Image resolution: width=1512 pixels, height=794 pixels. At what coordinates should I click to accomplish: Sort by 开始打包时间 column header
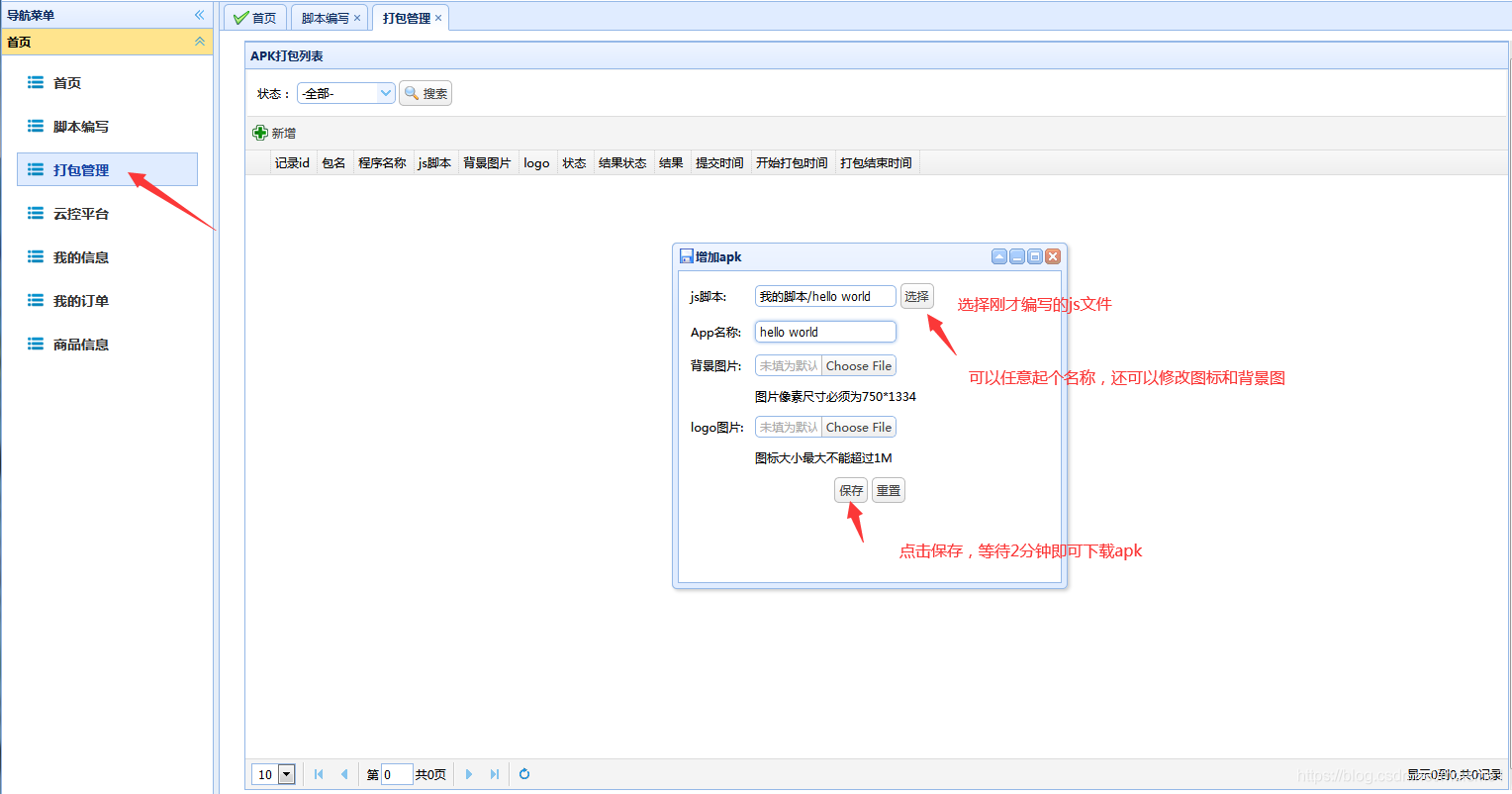tap(792, 162)
